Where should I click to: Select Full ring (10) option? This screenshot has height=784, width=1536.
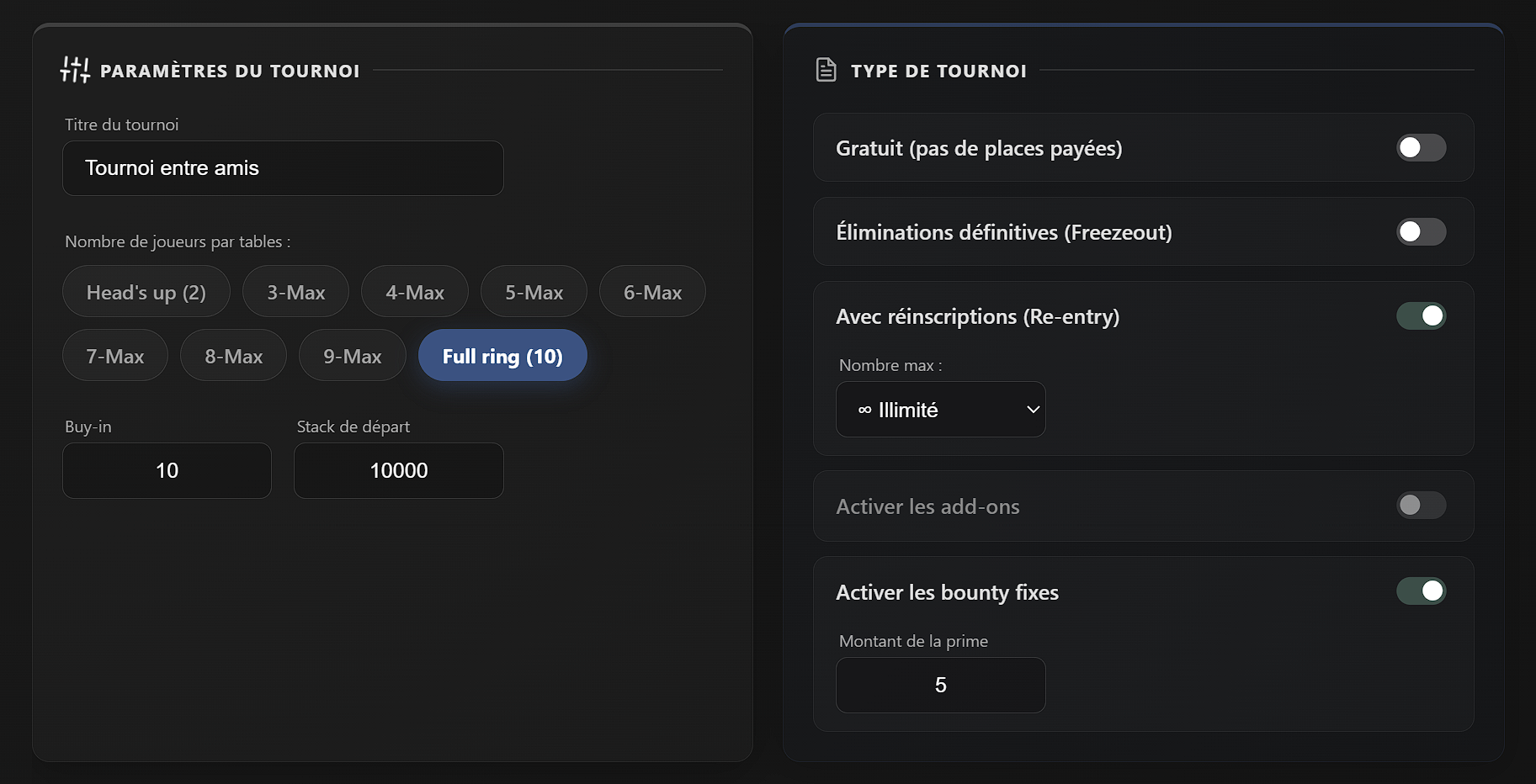coord(502,356)
